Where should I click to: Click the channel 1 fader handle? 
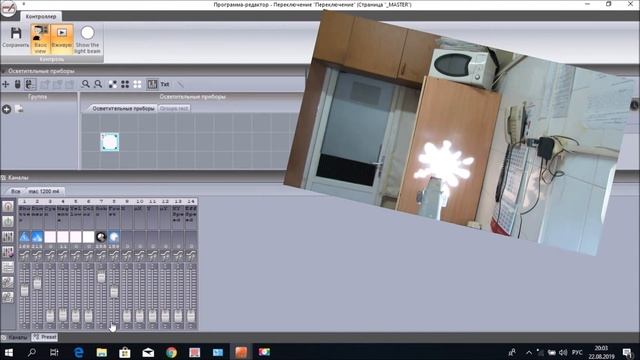pos(24,290)
